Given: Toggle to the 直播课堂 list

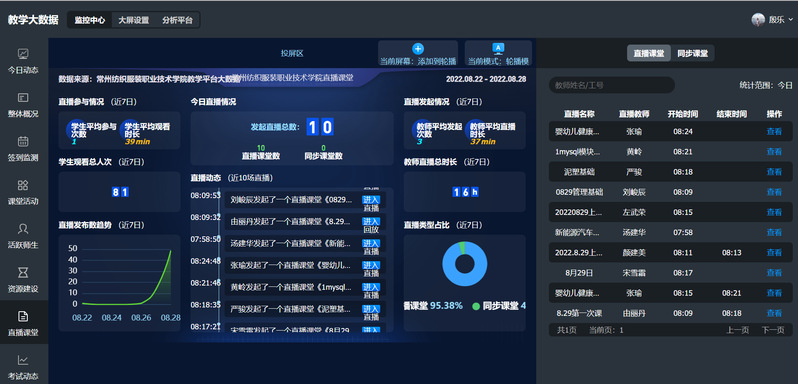Looking at the screenshot, I should pos(649,53).
